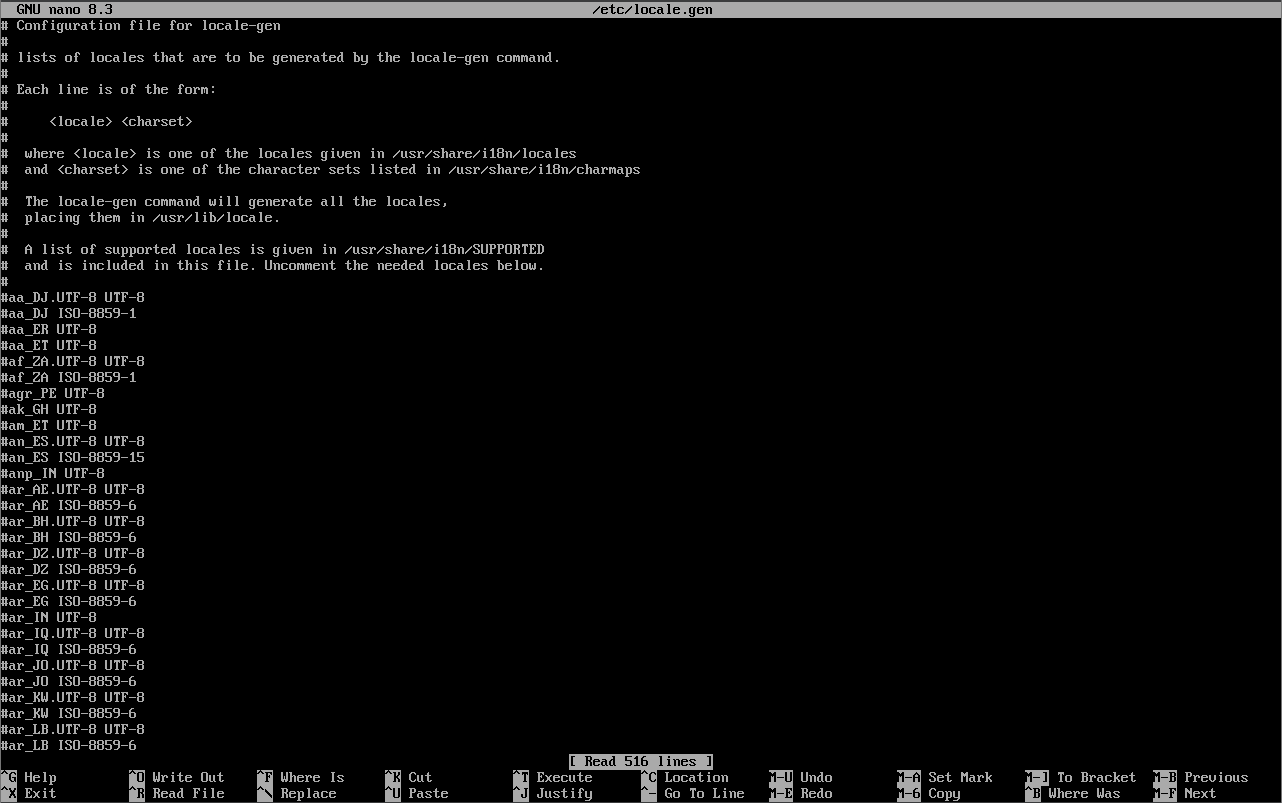Place cursor on the #ar_DZ.UTF-8 UTF-8 line
This screenshot has width=1282, height=803.
72,553
